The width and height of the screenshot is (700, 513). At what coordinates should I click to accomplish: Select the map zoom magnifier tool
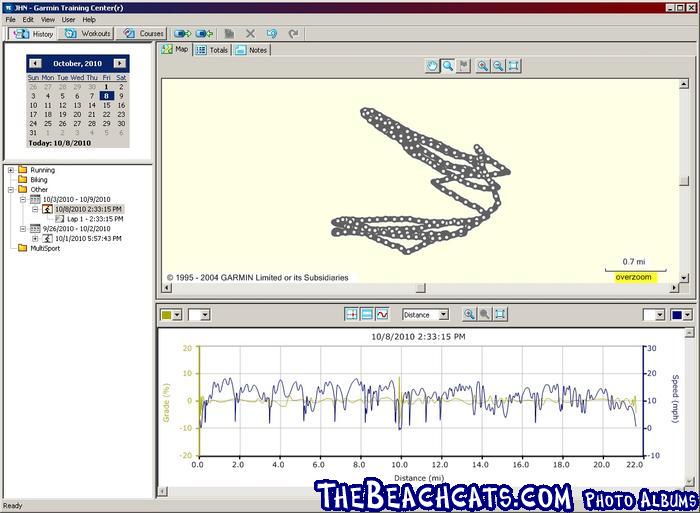coord(448,66)
